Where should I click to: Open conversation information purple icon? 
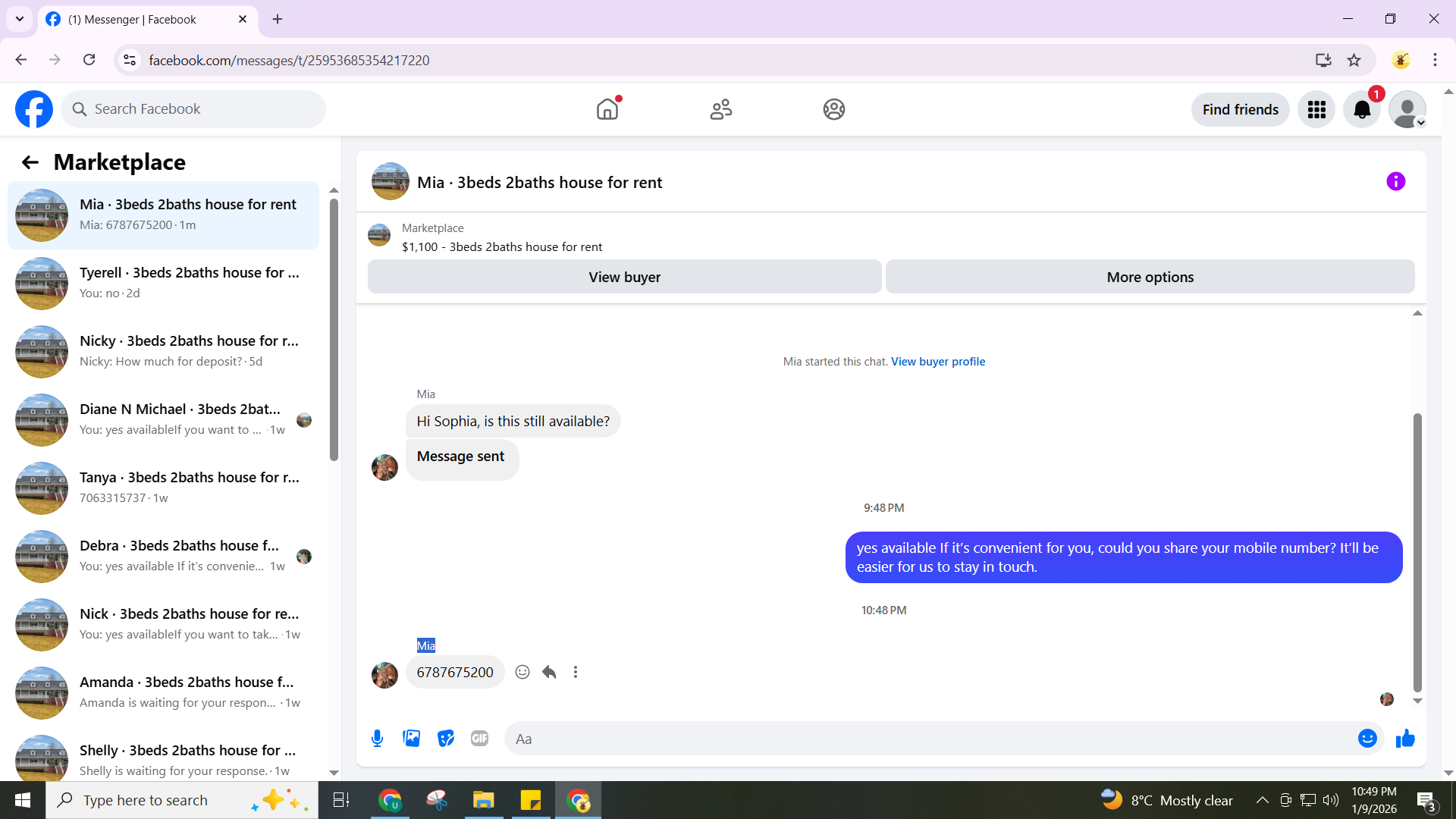pos(1395,182)
